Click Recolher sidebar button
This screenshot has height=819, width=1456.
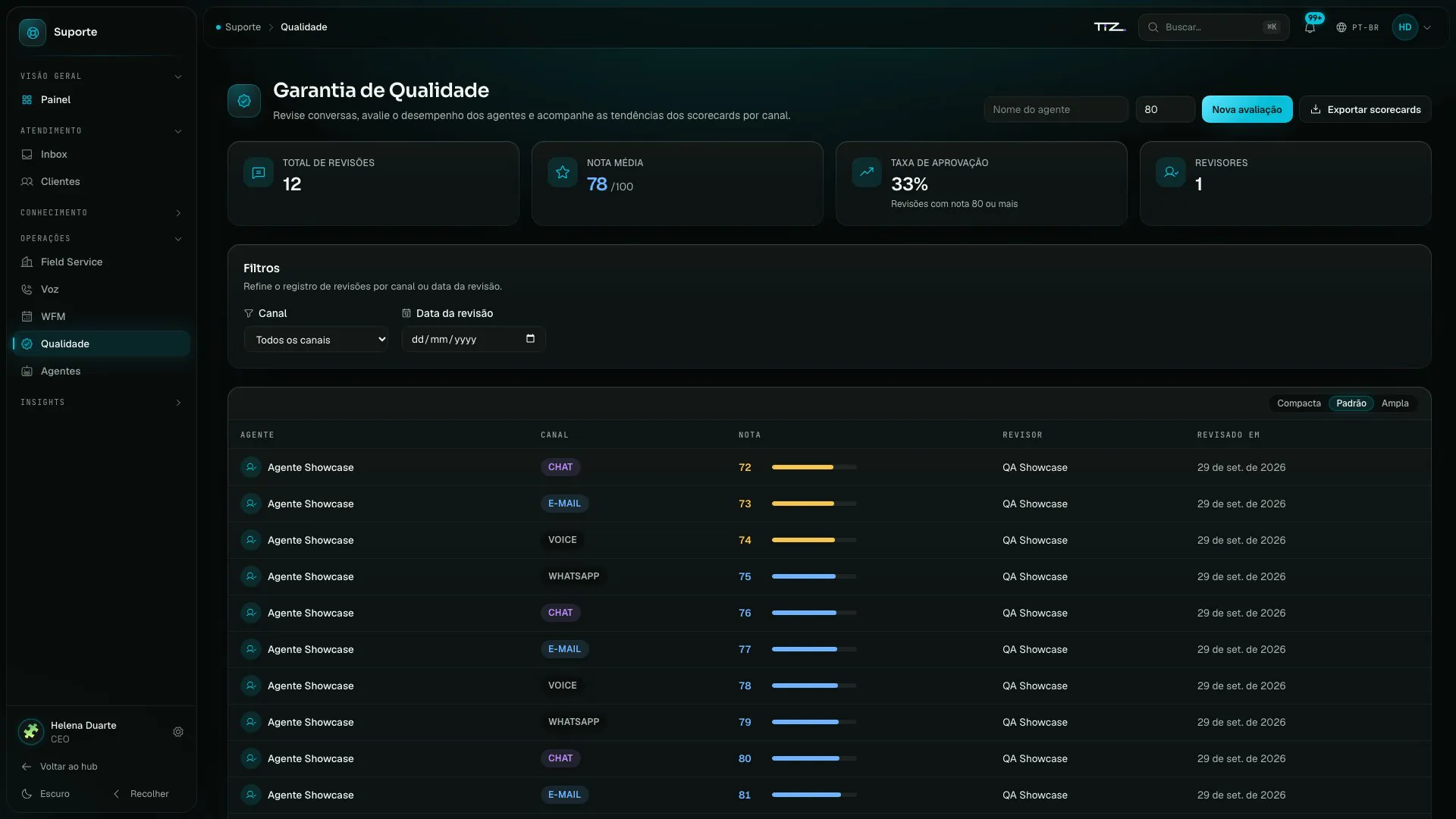[141, 794]
